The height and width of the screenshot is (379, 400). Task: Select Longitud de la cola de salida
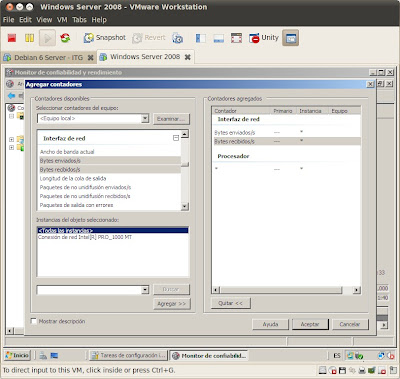pos(73,178)
